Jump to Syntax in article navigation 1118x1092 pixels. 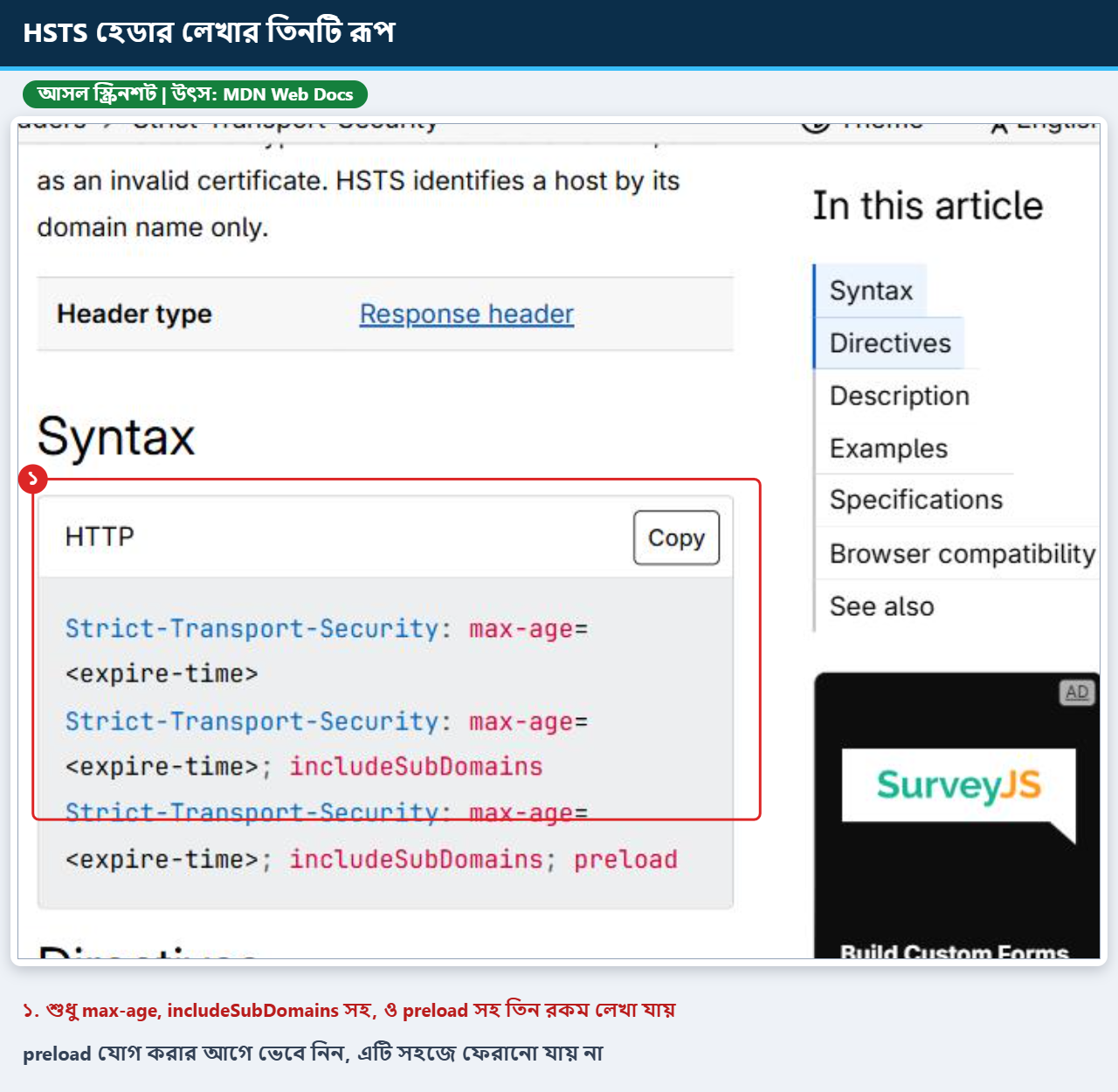(x=871, y=290)
